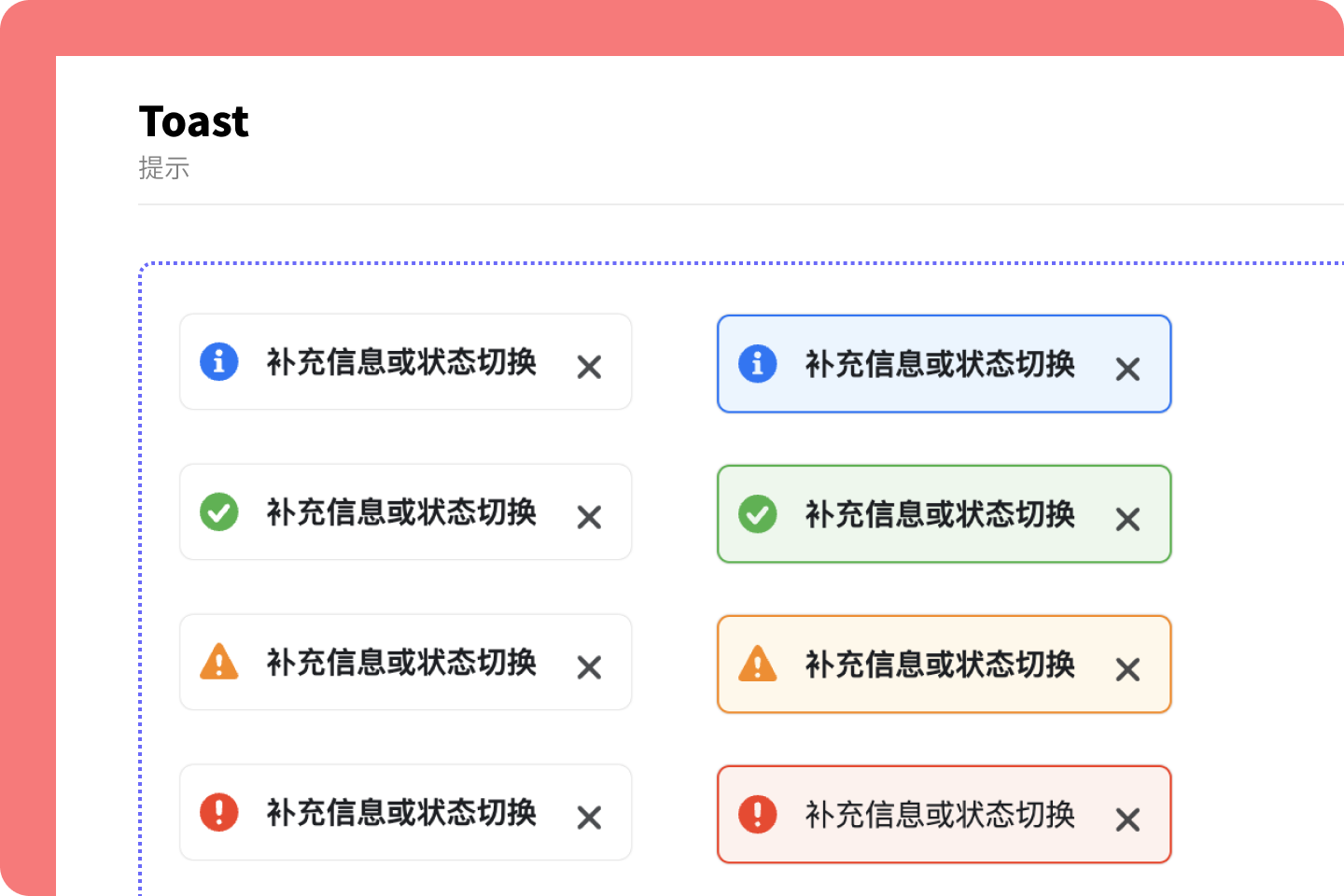This screenshot has width=1344, height=896.
Task: Click the Toast heading
Action: (x=194, y=121)
